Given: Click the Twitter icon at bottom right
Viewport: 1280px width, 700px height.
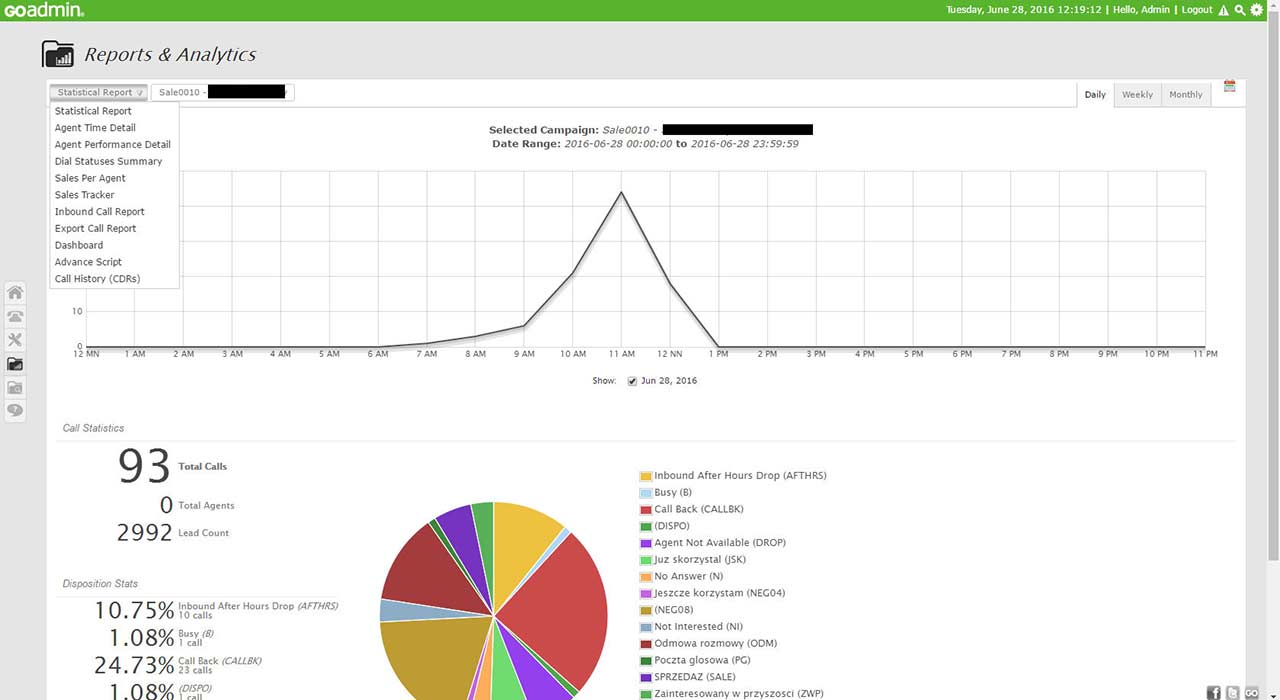Looking at the screenshot, I should [1232, 692].
